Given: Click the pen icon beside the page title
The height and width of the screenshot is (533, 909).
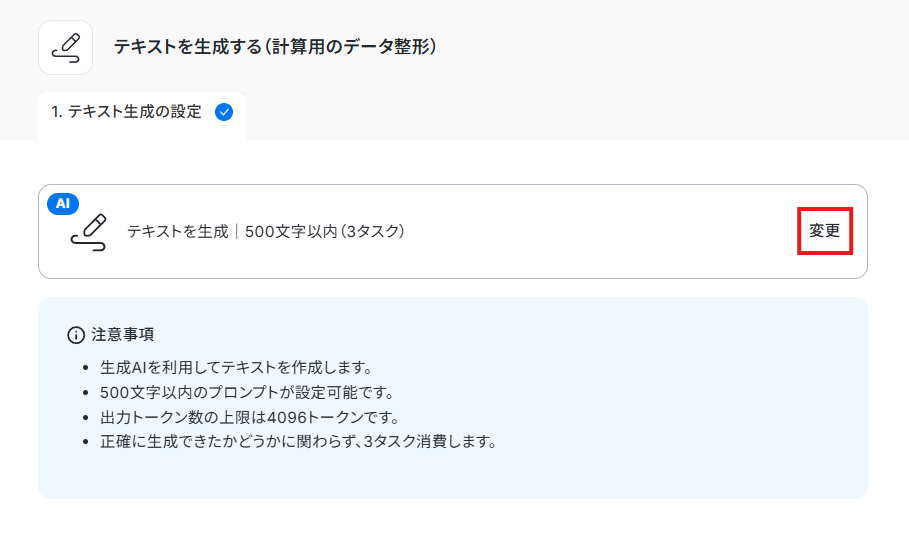Looking at the screenshot, I should 66,48.
